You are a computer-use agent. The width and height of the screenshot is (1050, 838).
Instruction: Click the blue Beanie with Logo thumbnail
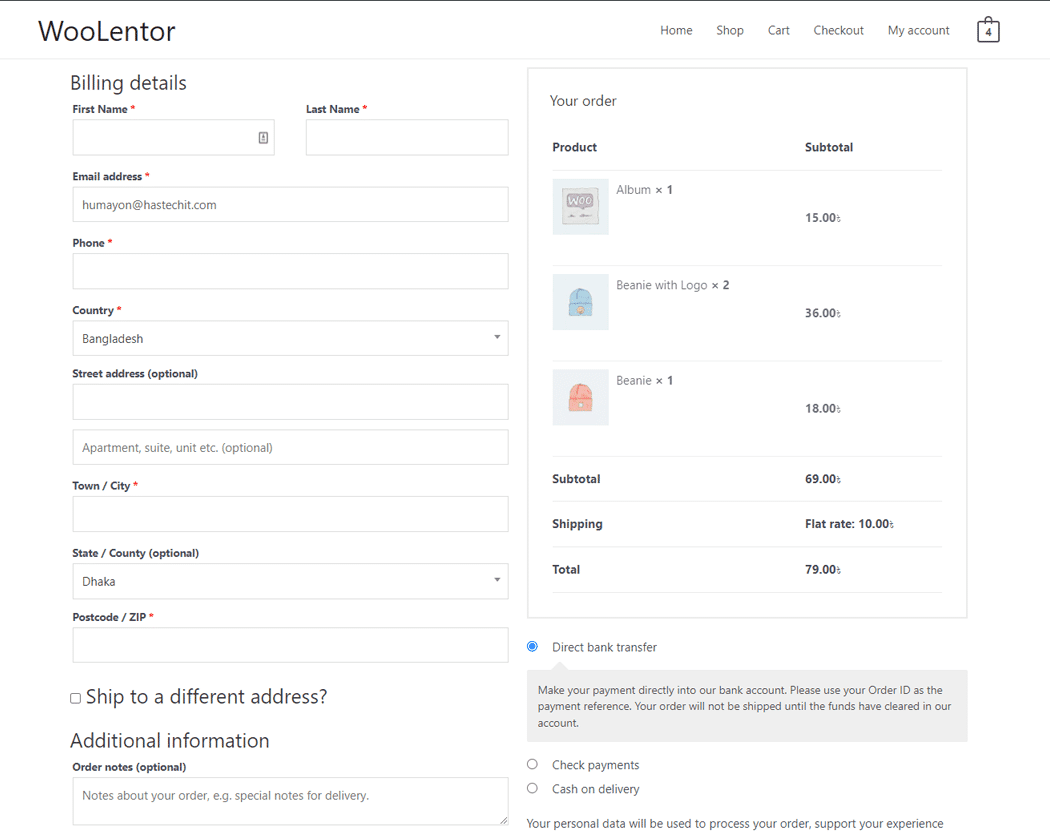pos(580,302)
